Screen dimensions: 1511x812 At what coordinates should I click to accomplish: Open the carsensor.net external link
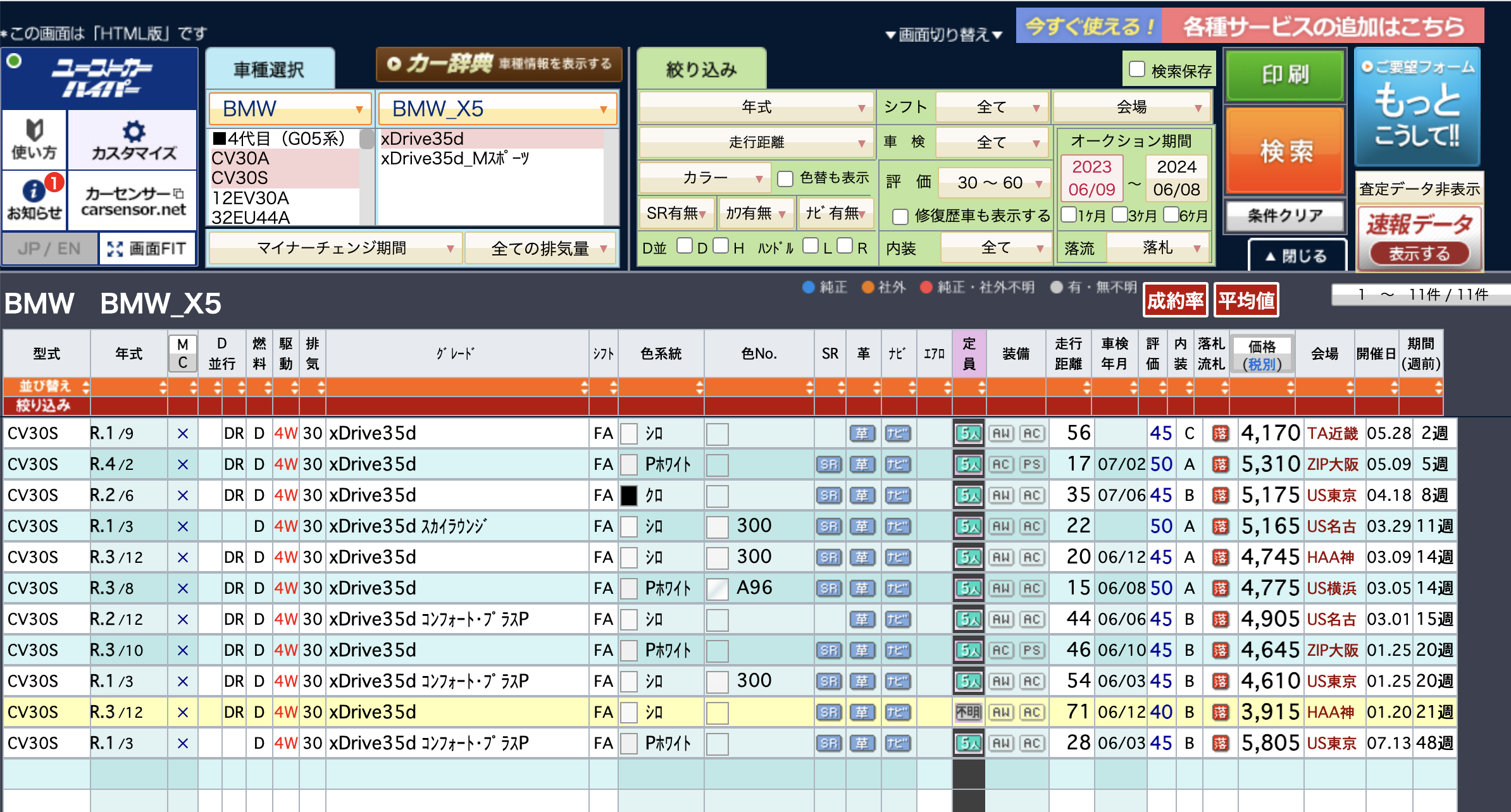click(133, 200)
